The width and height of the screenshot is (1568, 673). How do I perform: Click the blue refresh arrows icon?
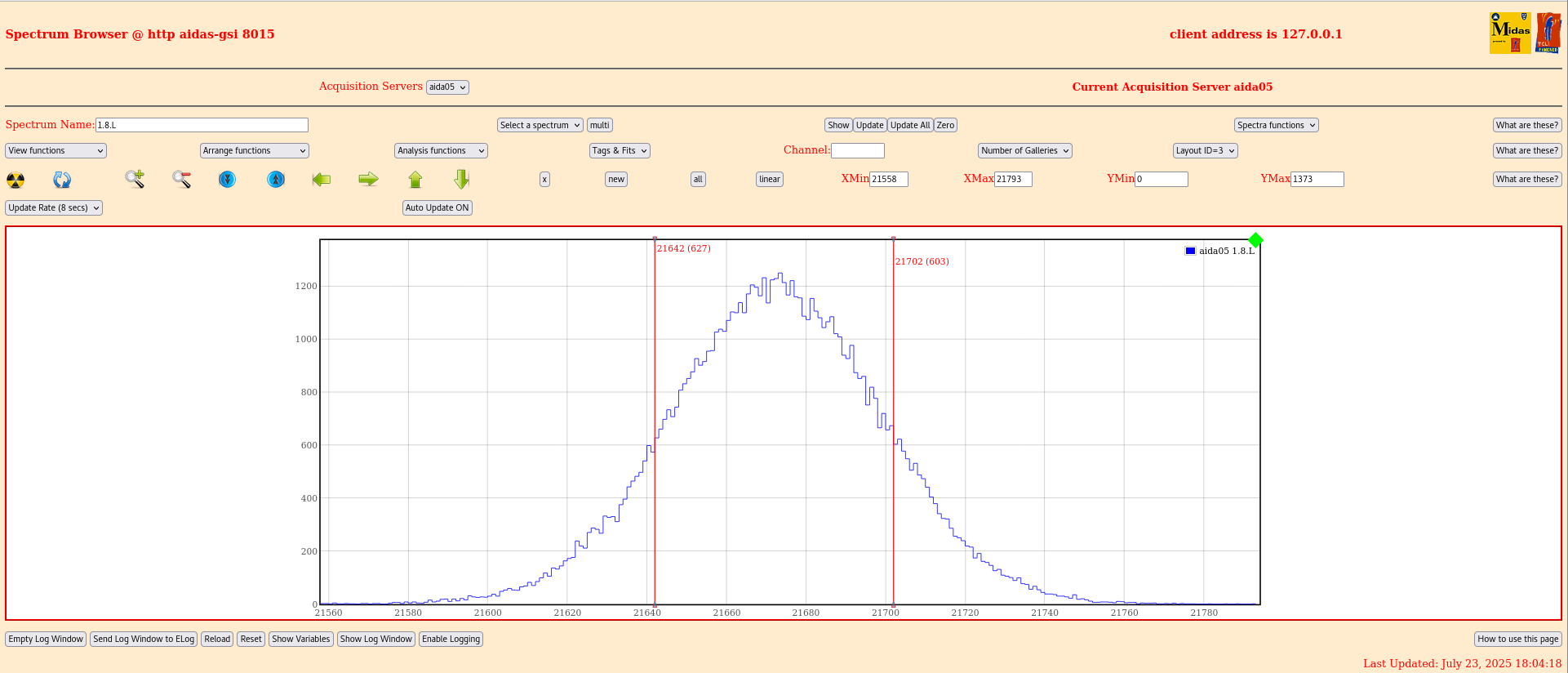[62, 180]
